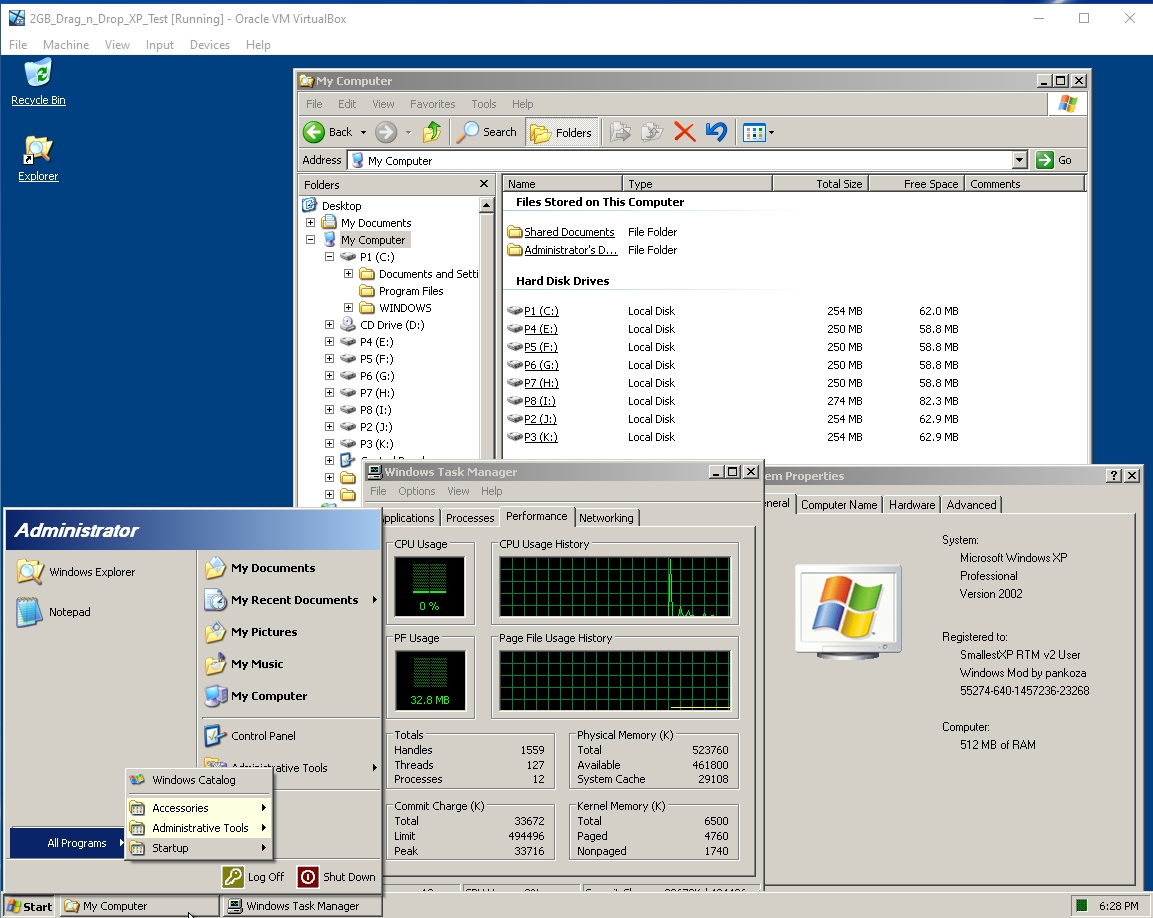Click the Copy To toolbar icon

coord(652,132)
